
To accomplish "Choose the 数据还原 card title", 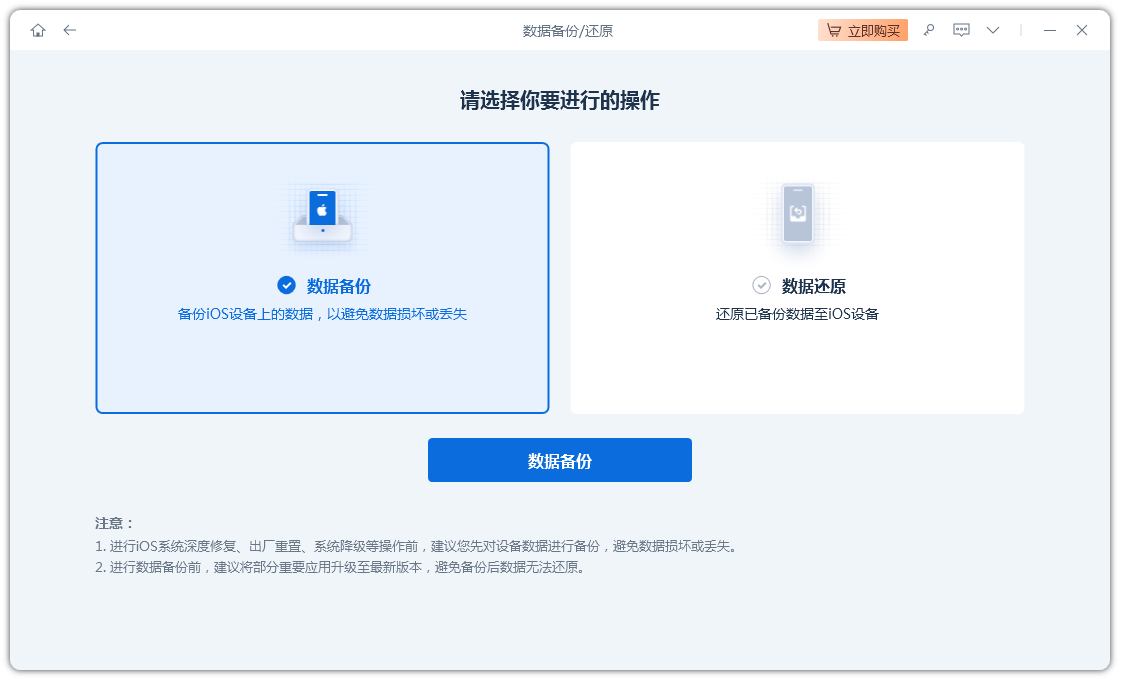I will pyautogui.click(x=813, y=286).
